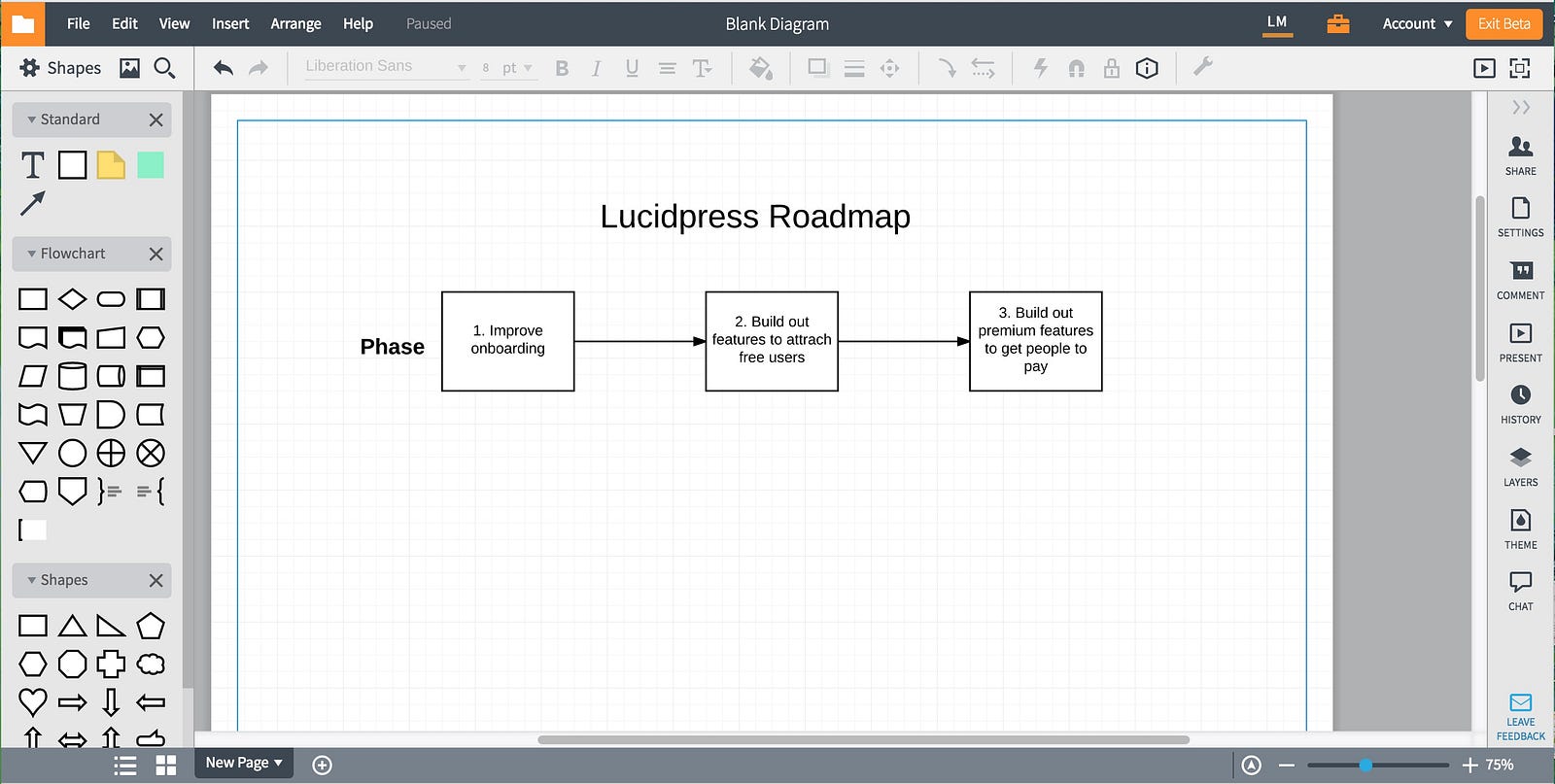Click the undo arrow
Screen dimensions: 1555x784
[223, 68]
